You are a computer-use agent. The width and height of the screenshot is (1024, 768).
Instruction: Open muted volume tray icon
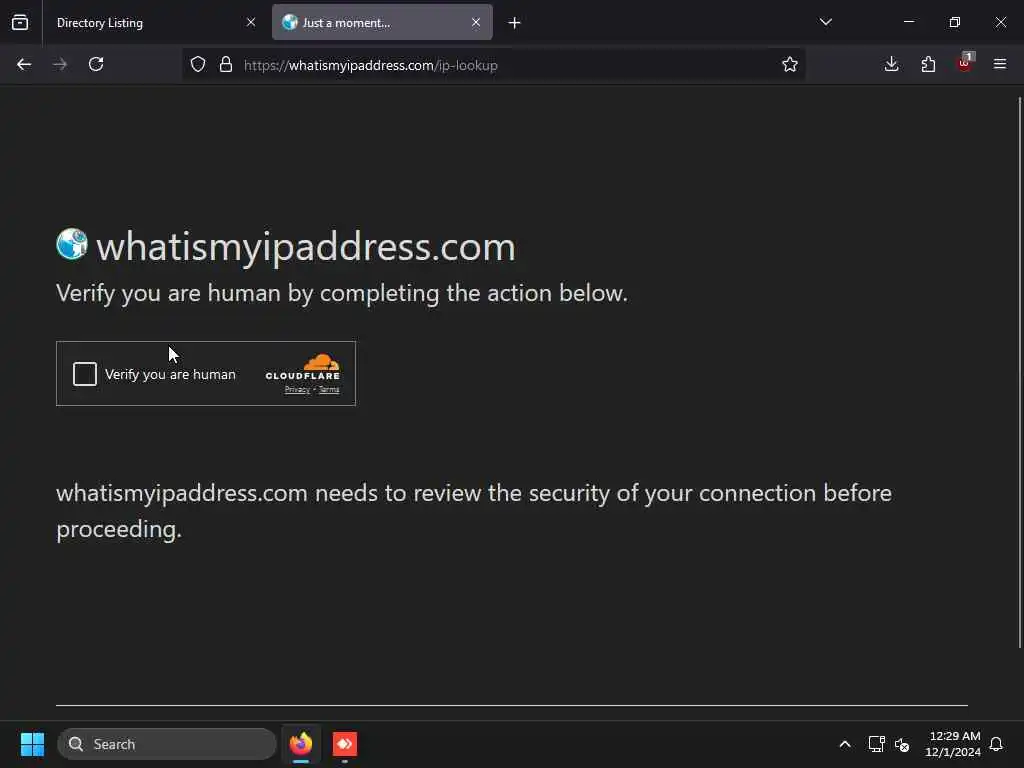pyautogui.click(x=902, y=744)
